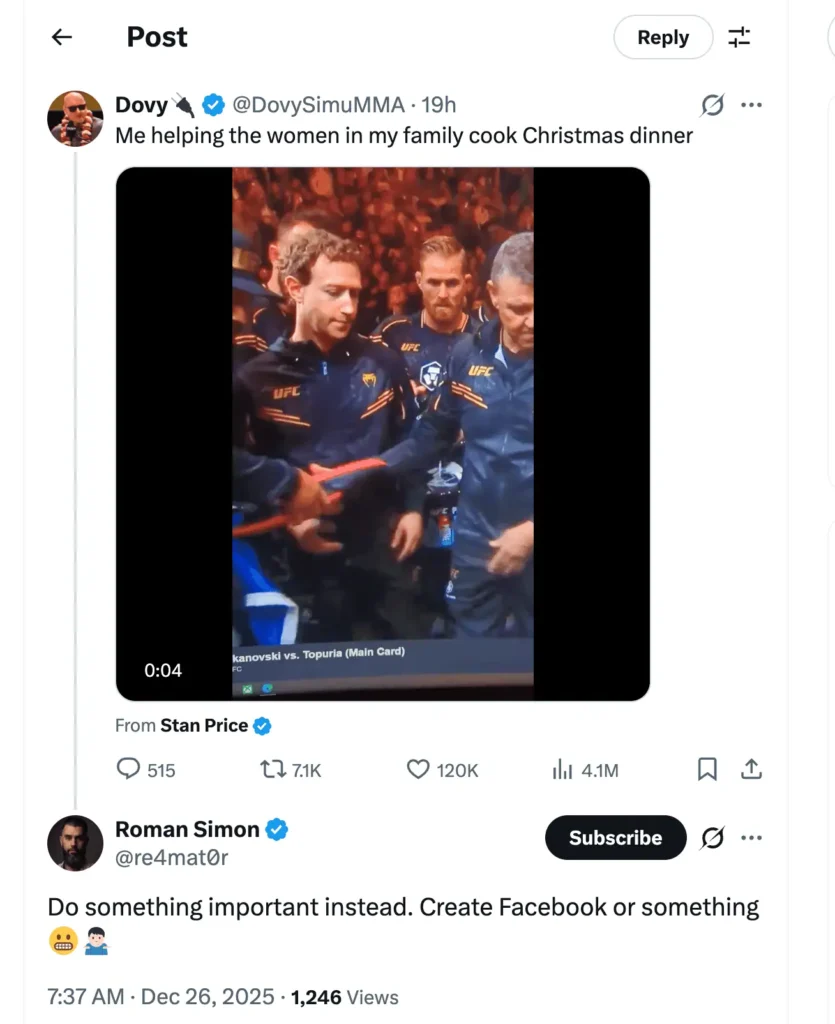Tap the back arrow to leave the post

[61, 37]
